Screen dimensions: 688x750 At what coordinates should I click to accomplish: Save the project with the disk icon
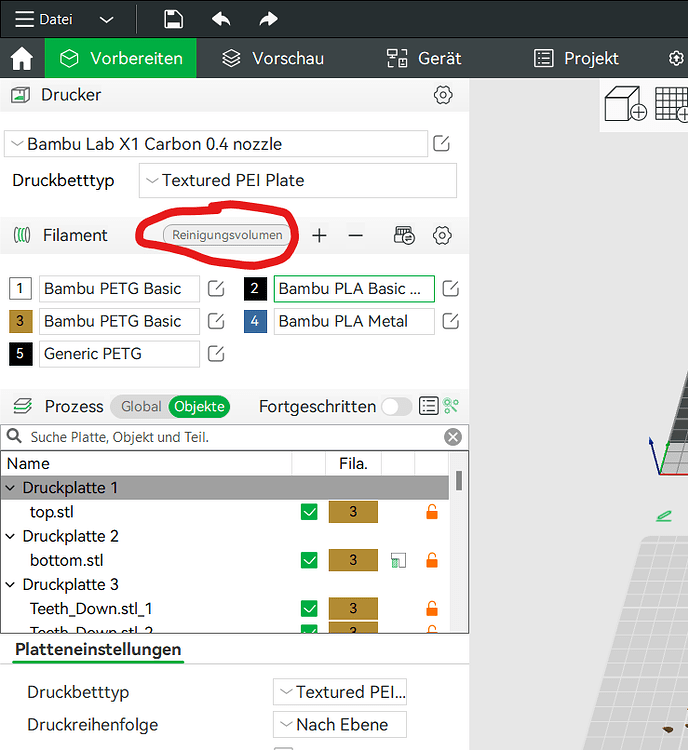(x=173, y=19)
